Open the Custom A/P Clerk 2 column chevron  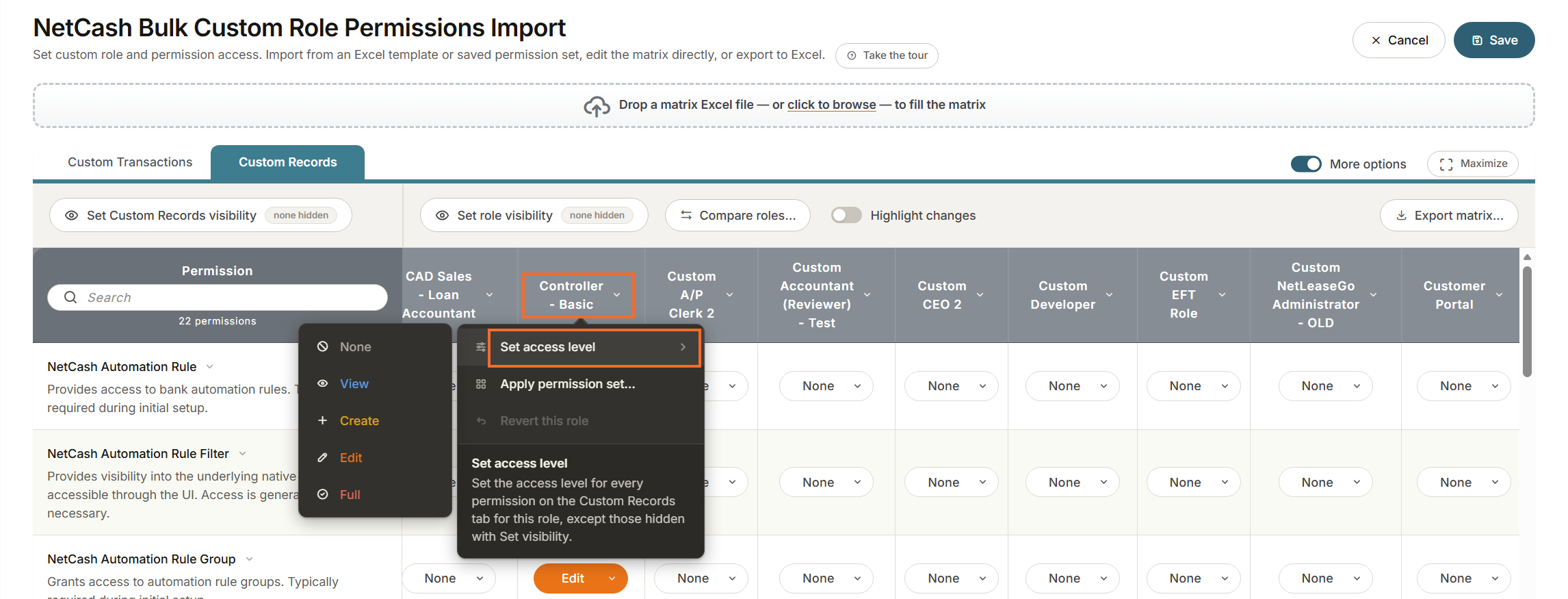(730, 295)
